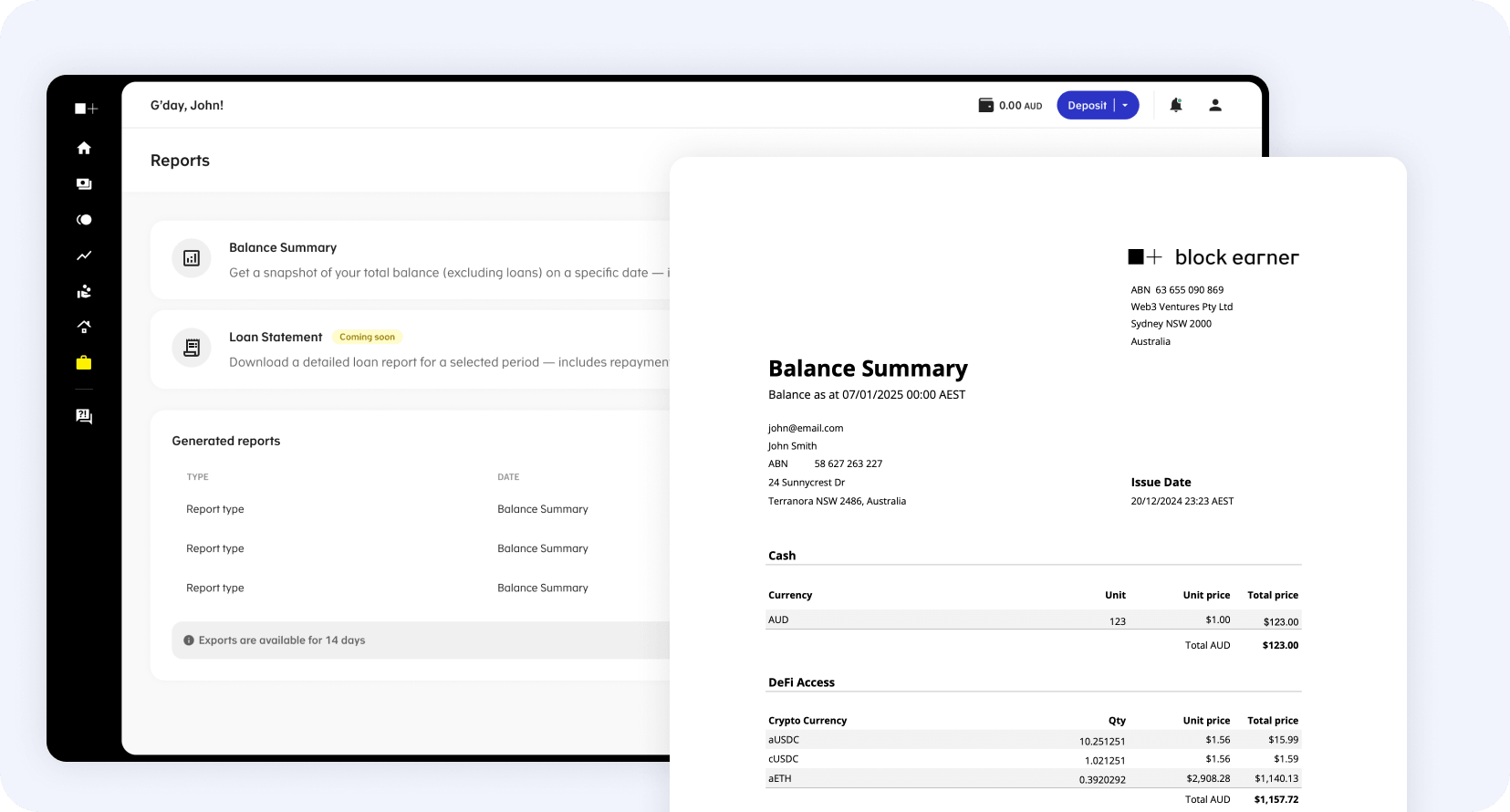Click the TYPE column header
This screenshot has width=1510, height=812.
pyautogui.click(x=197, y=477)
